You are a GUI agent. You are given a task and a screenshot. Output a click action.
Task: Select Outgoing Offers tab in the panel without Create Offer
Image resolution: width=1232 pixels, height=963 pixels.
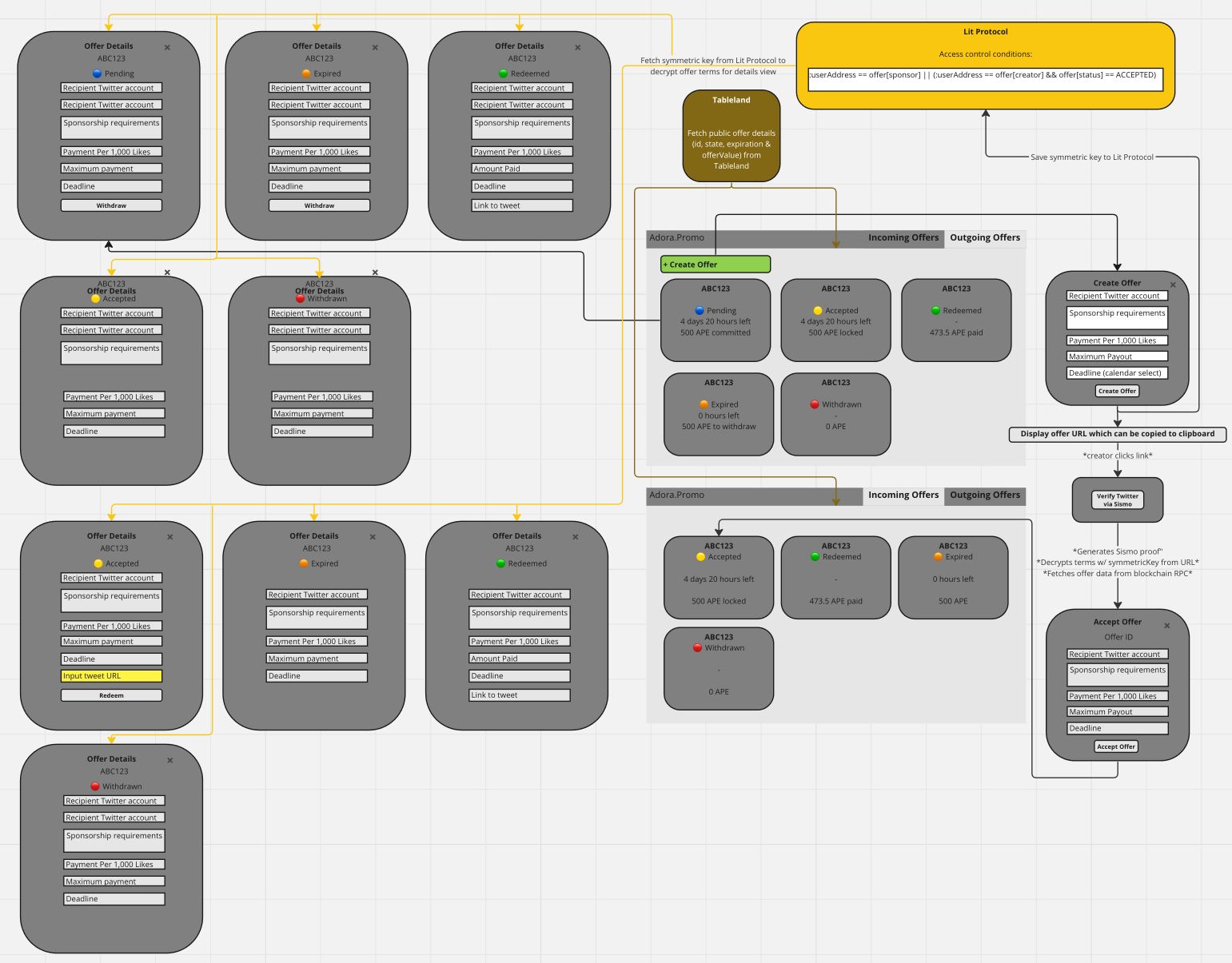(985, 495)
